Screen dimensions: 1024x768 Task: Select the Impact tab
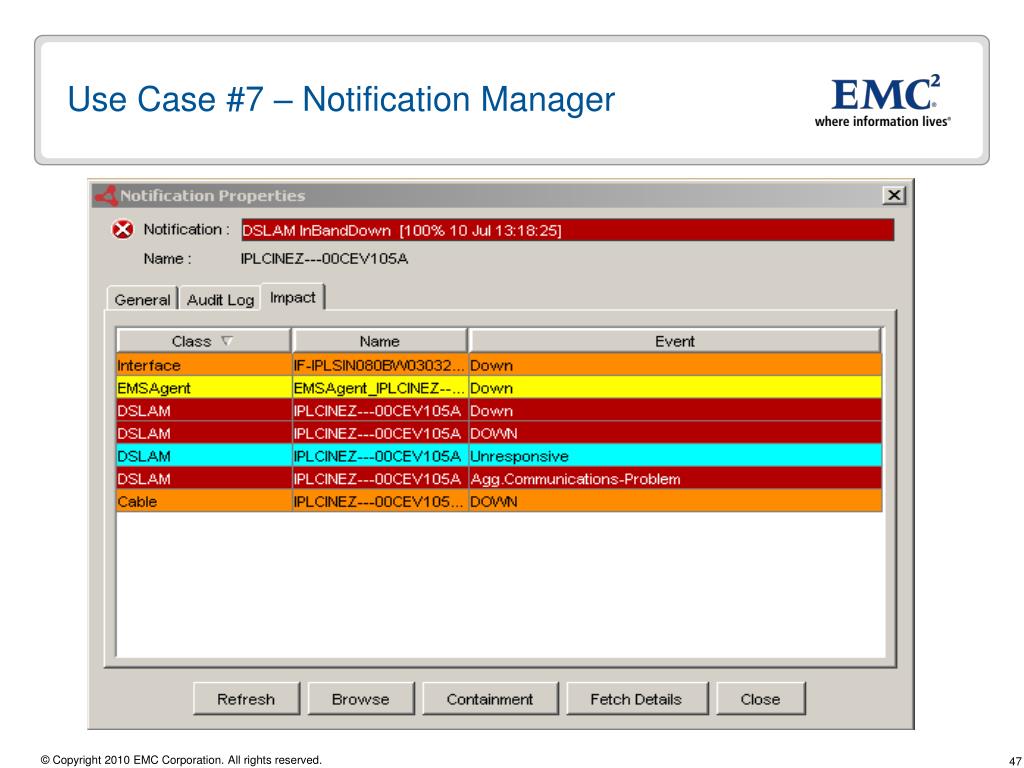tap(293, 297)
